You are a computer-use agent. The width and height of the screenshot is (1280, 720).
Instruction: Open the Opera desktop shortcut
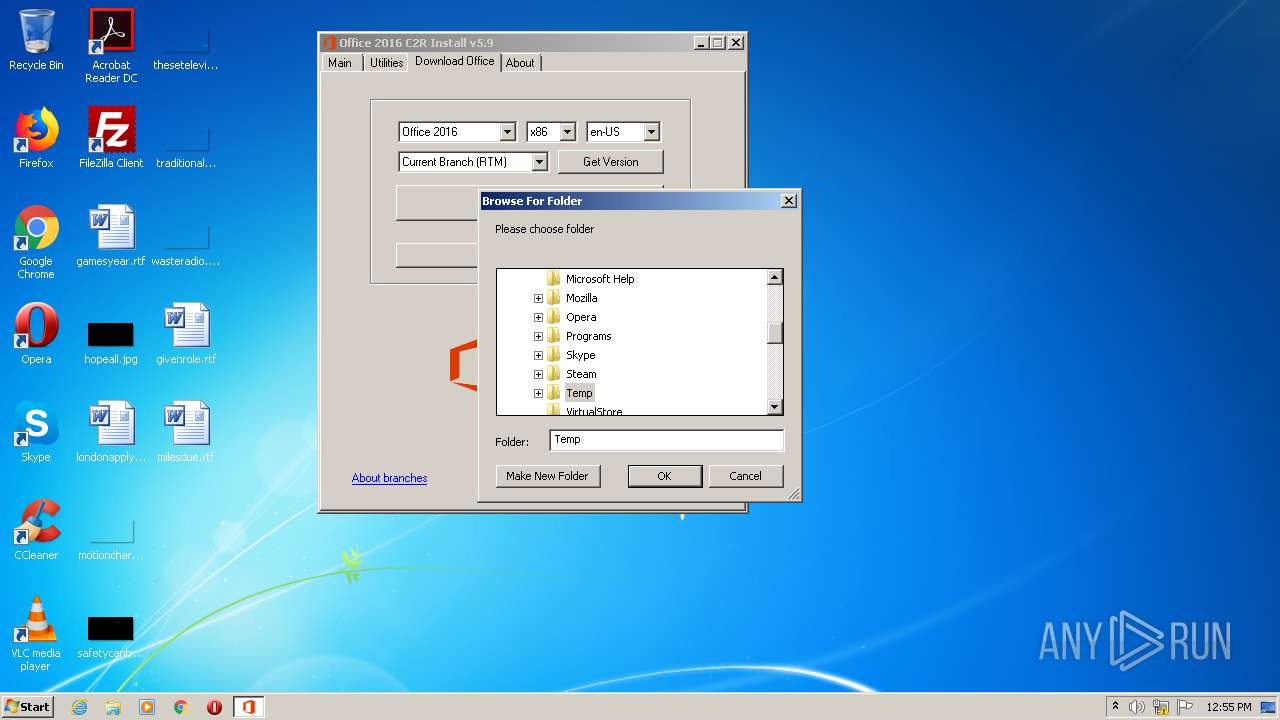pyautogui.click(x=36, y=334)
